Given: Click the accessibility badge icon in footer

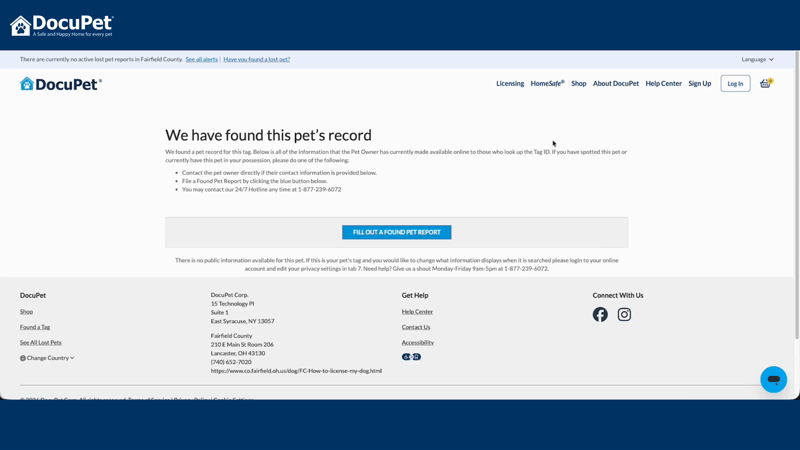Looking at the screenshot, I should pyautogui.click(x=411, y=357).
